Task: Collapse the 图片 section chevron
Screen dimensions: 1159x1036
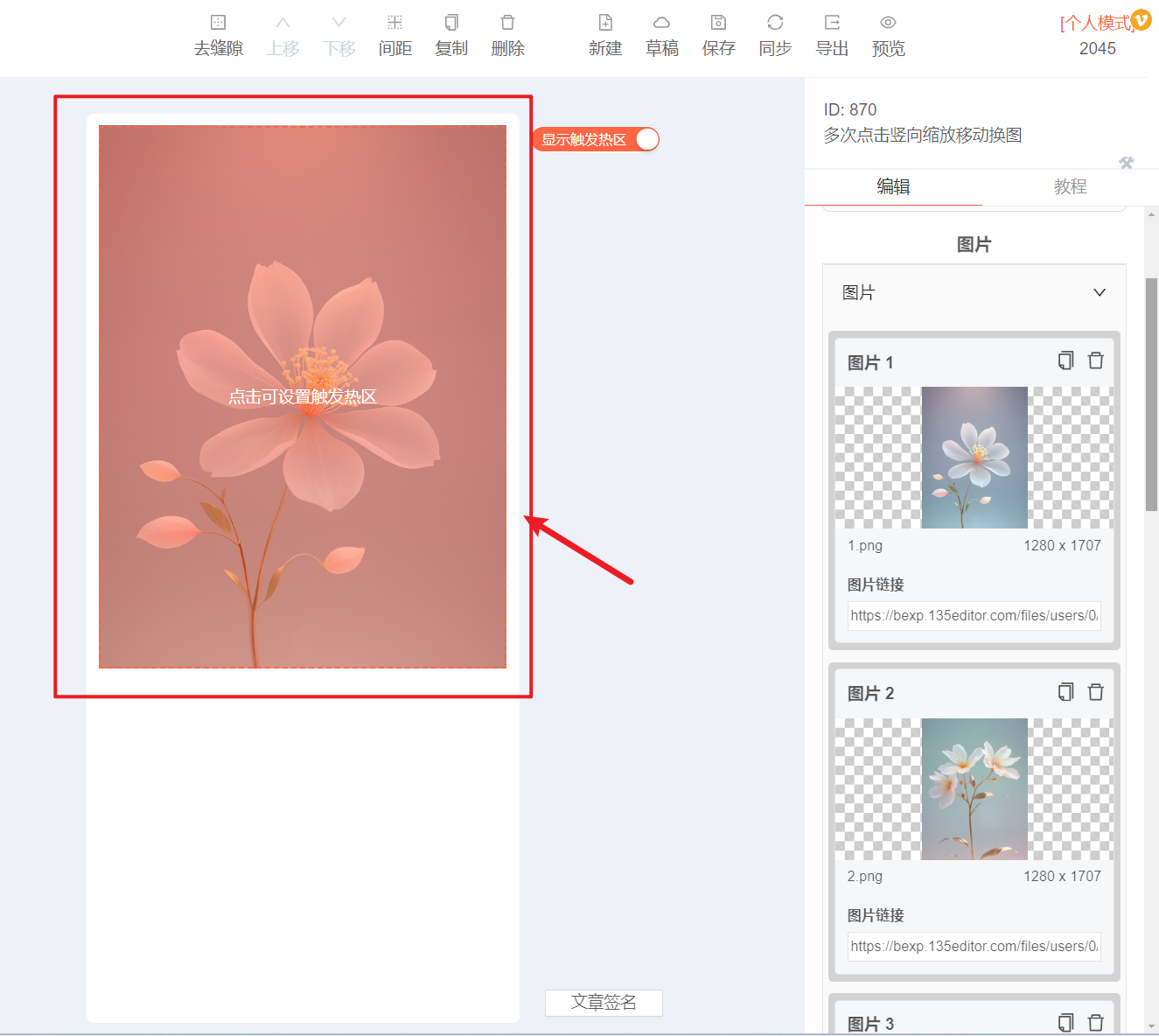Action: pyautogui.click(x=1100, y=292)
